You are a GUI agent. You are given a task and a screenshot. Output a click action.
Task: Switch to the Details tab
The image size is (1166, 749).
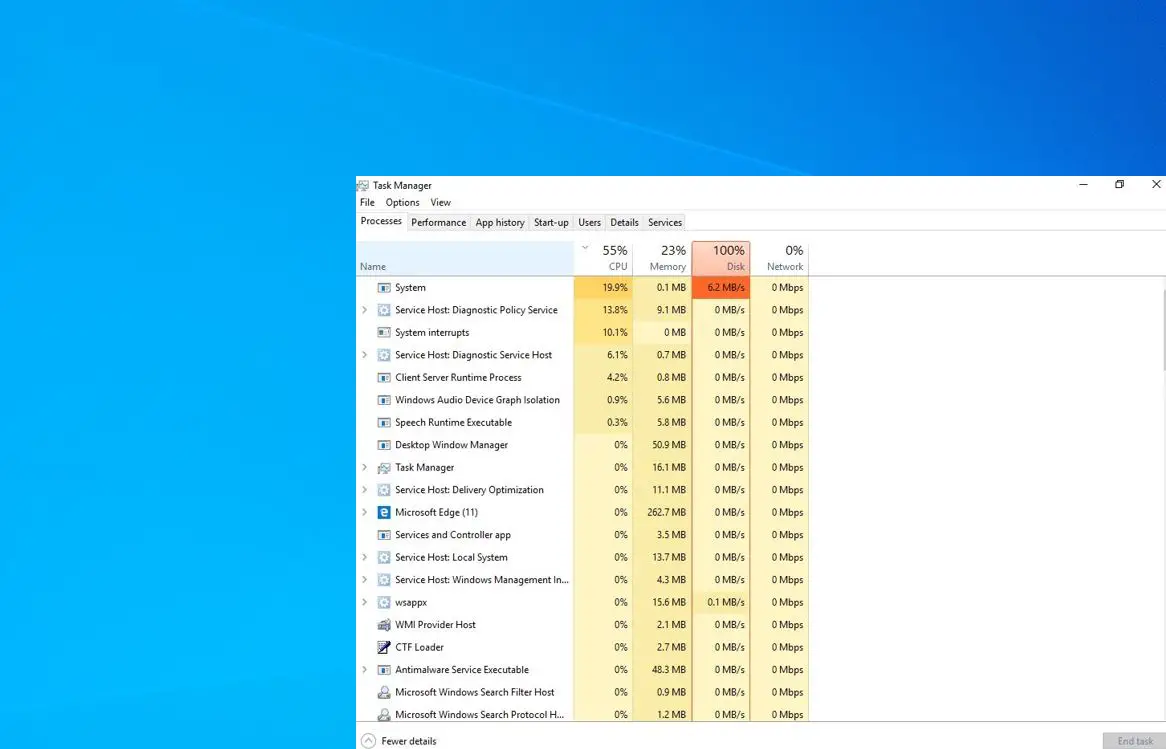pyautogui.click(x=625, y=222)
